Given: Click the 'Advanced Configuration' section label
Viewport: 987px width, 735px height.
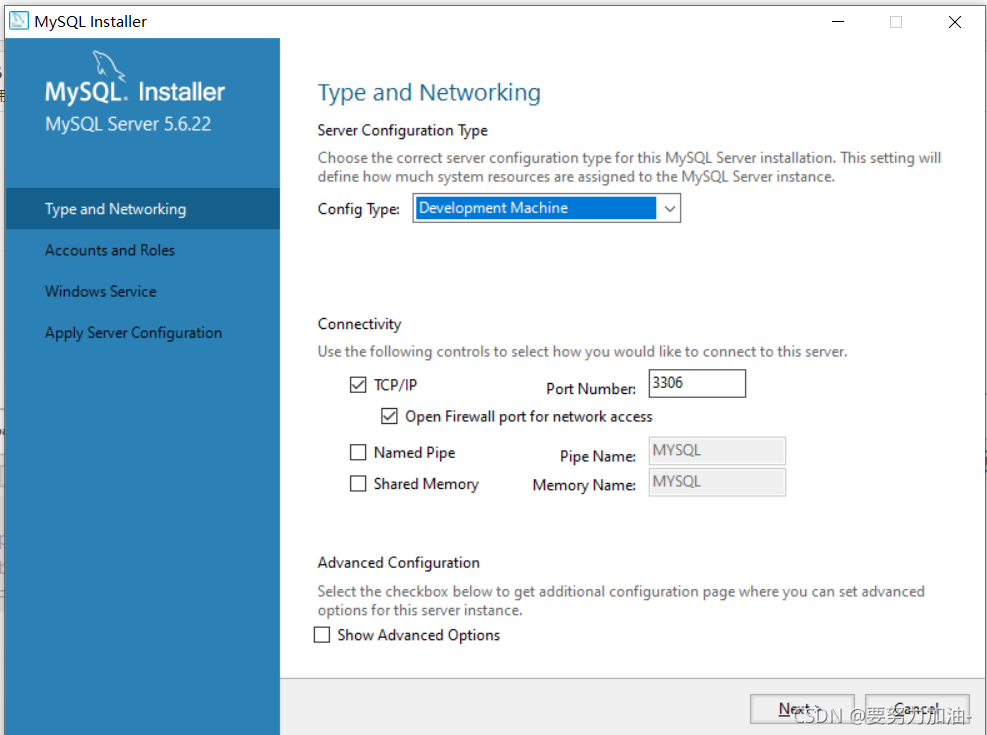Looking at the screenshot, I should coord(398,563).
